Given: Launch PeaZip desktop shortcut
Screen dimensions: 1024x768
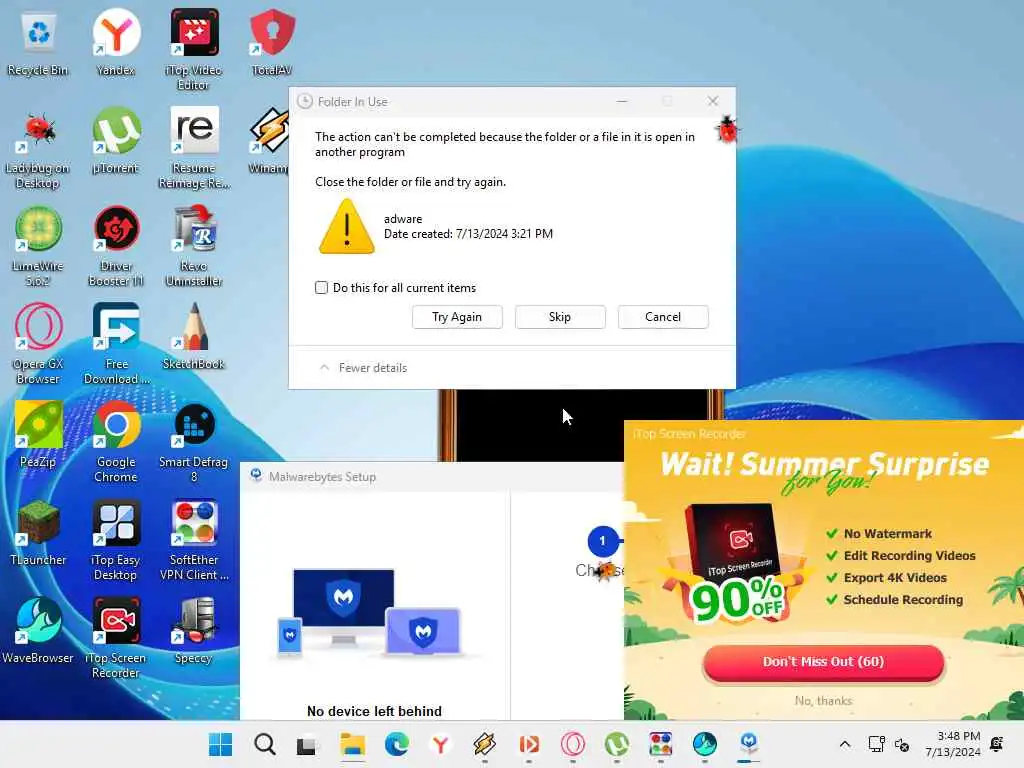Looking at the screenshot, I should tap(38, 435).
